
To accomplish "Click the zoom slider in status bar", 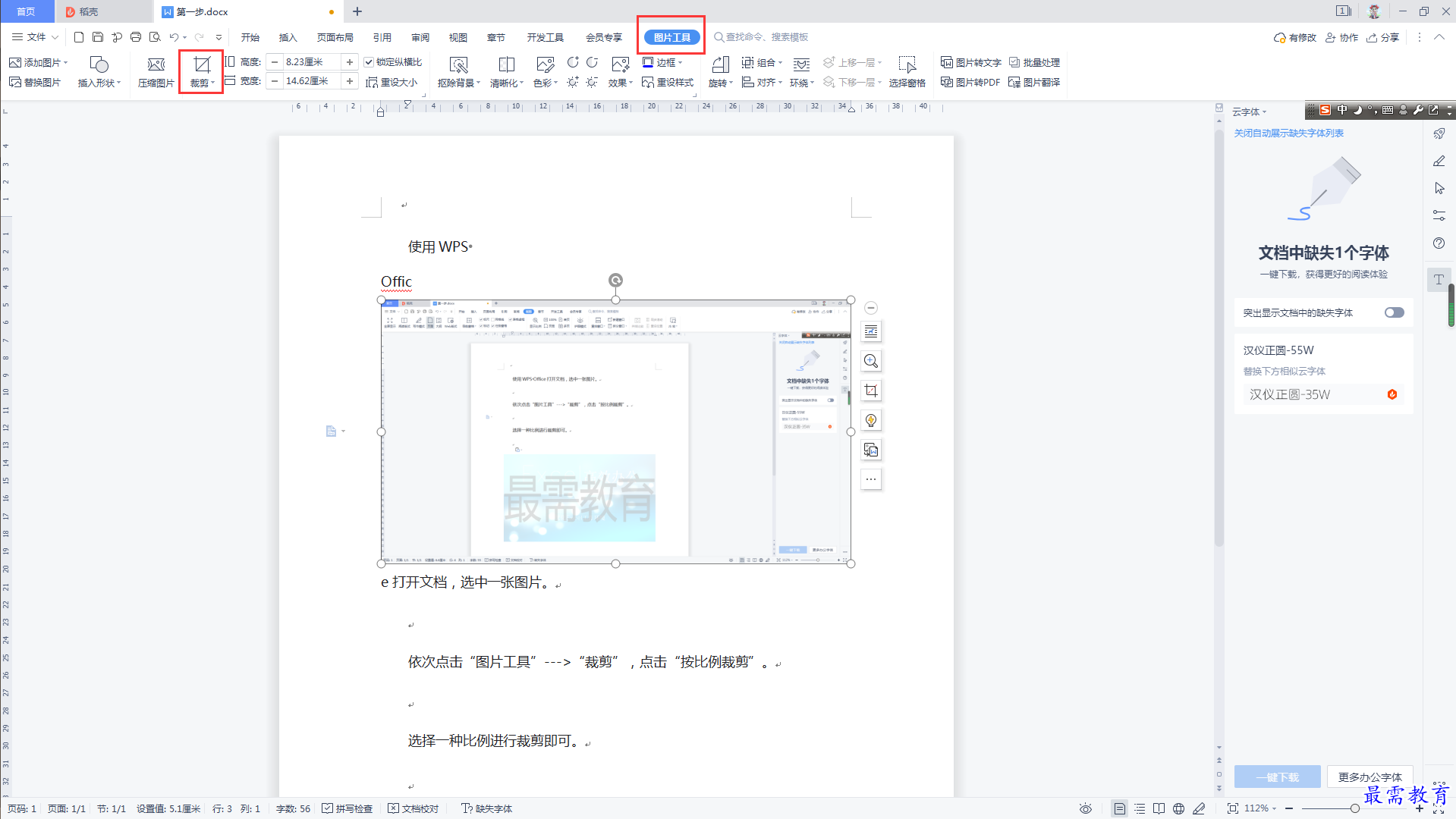I will click(1354, 808).
